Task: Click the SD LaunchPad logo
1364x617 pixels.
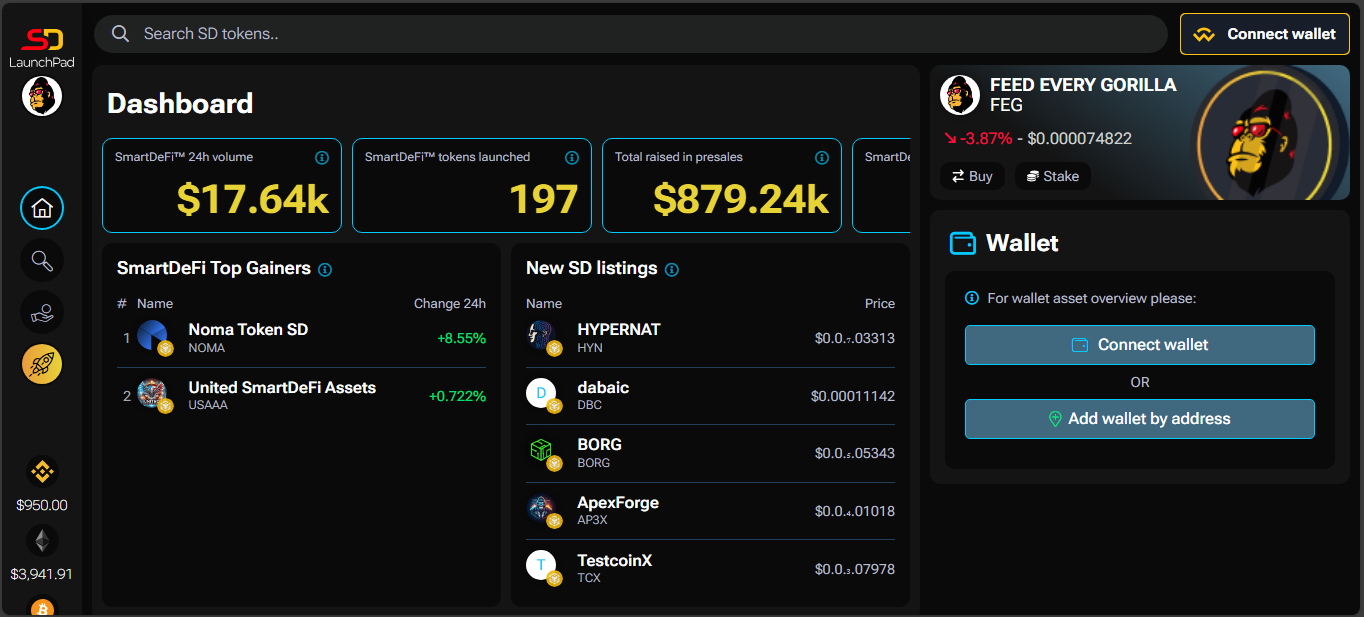Action: pyautogui.click(x=42, y=46)
